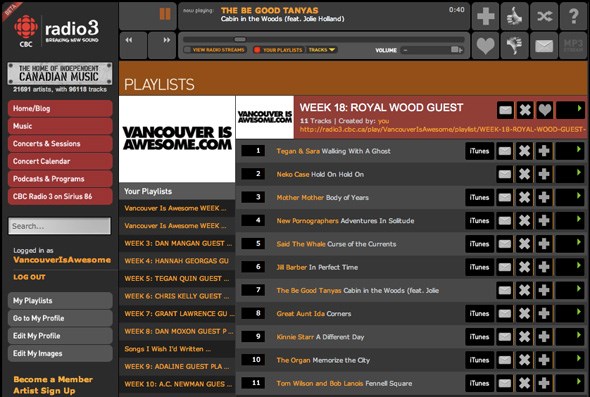Open Home/Blog navigation item
This screenshot has height=397, width=590.
click(60, 108)
